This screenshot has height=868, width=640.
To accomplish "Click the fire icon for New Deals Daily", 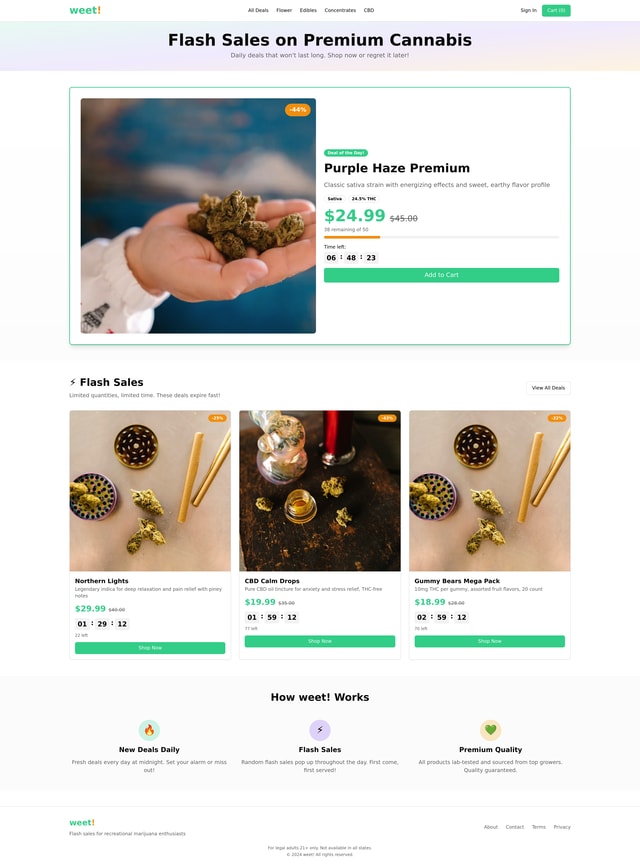I will pyautogui.click(x=149, y=730).
